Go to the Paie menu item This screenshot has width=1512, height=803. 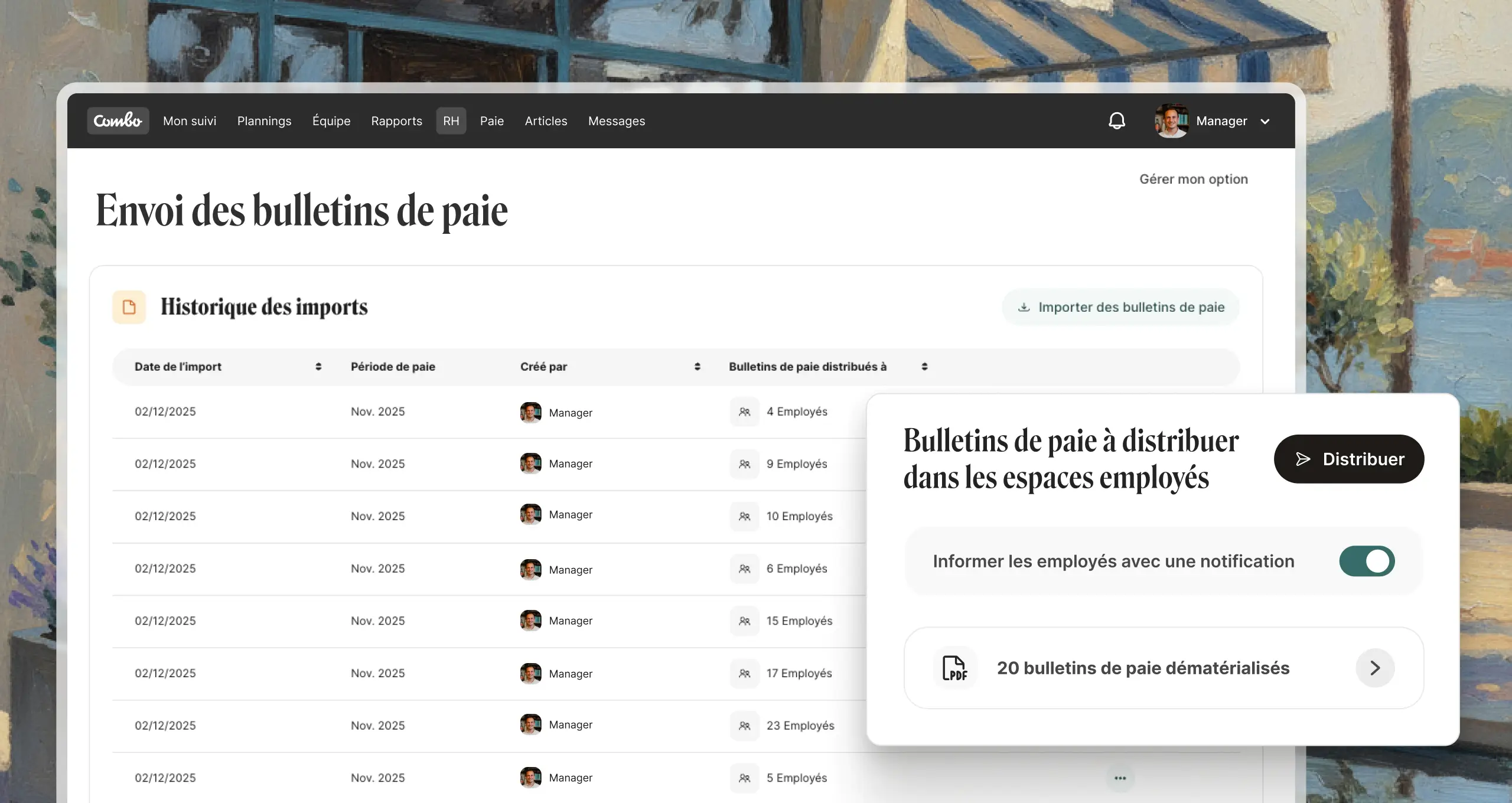tap(491, 121)
